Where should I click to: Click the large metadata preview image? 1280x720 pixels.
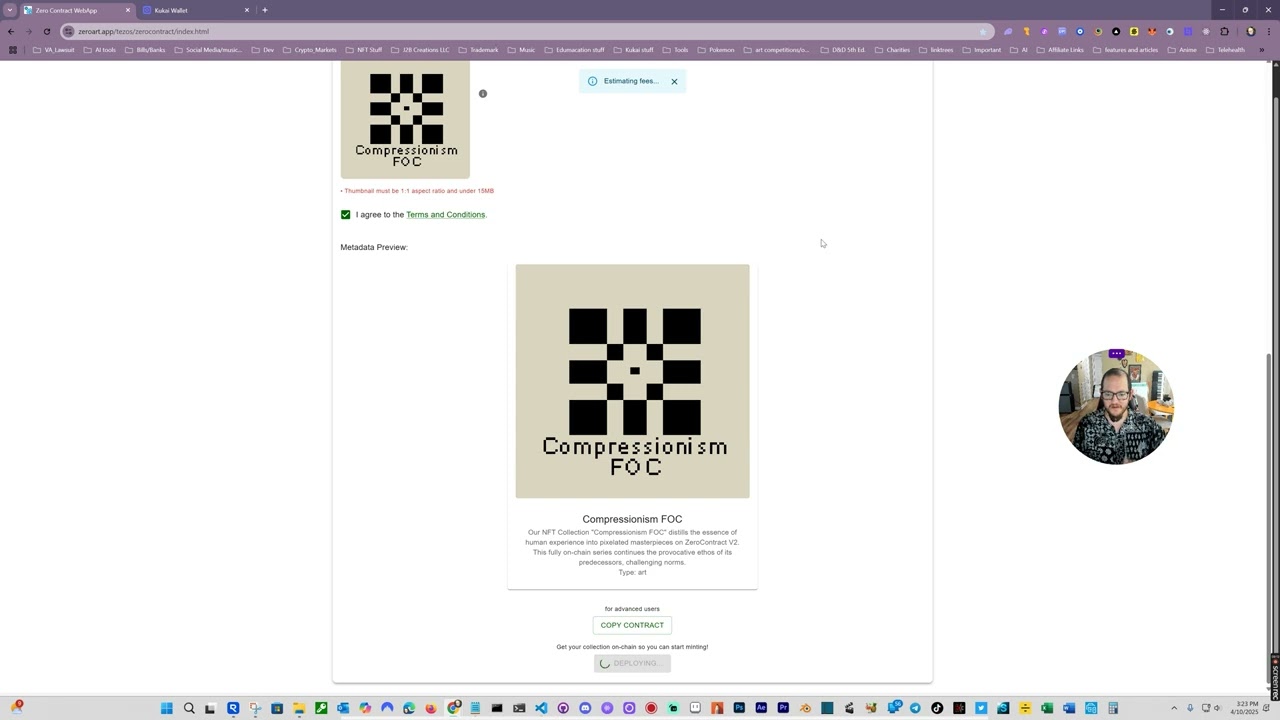(x=632, y=381)
